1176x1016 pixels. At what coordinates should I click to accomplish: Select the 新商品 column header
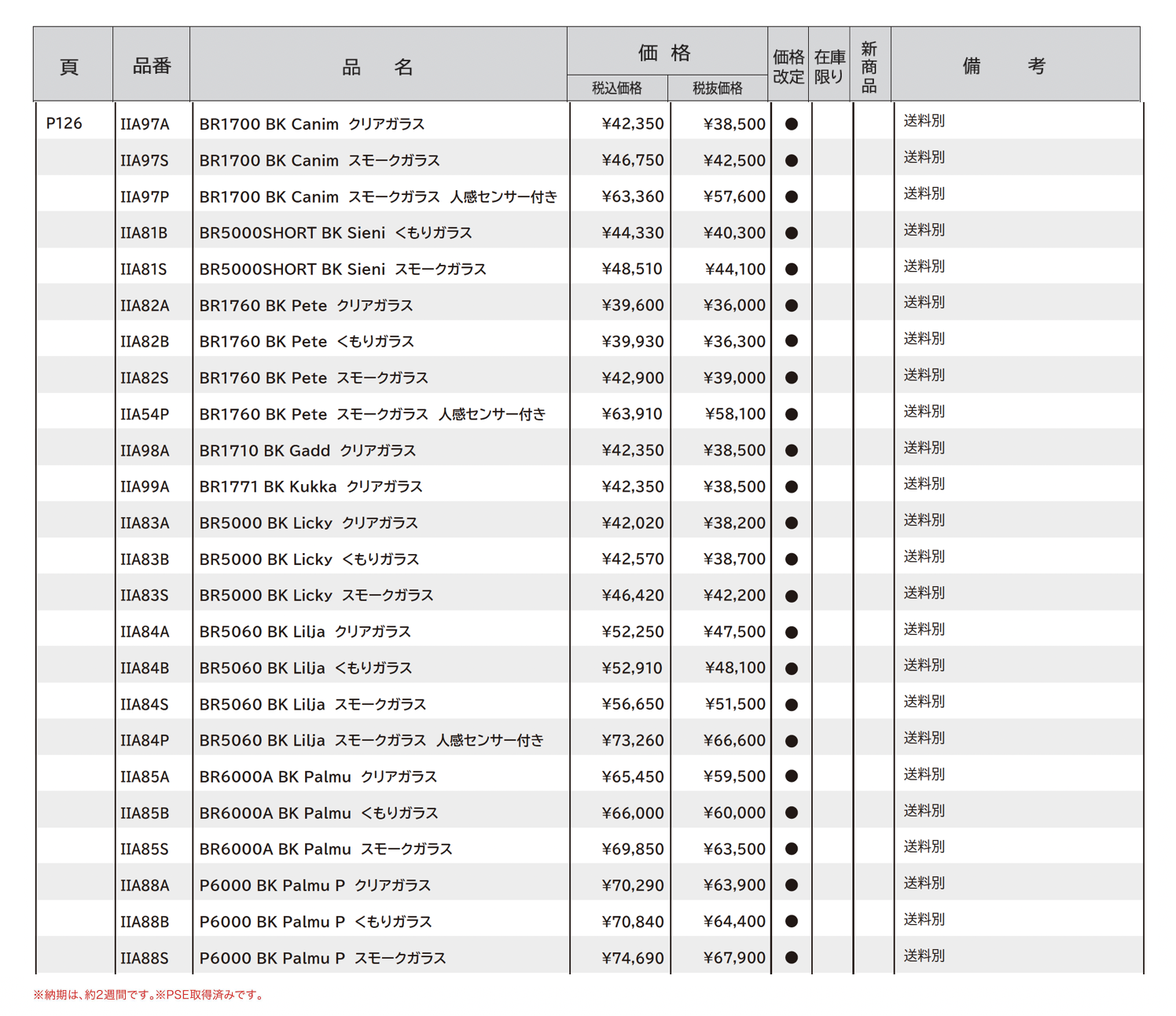(869, 67)
